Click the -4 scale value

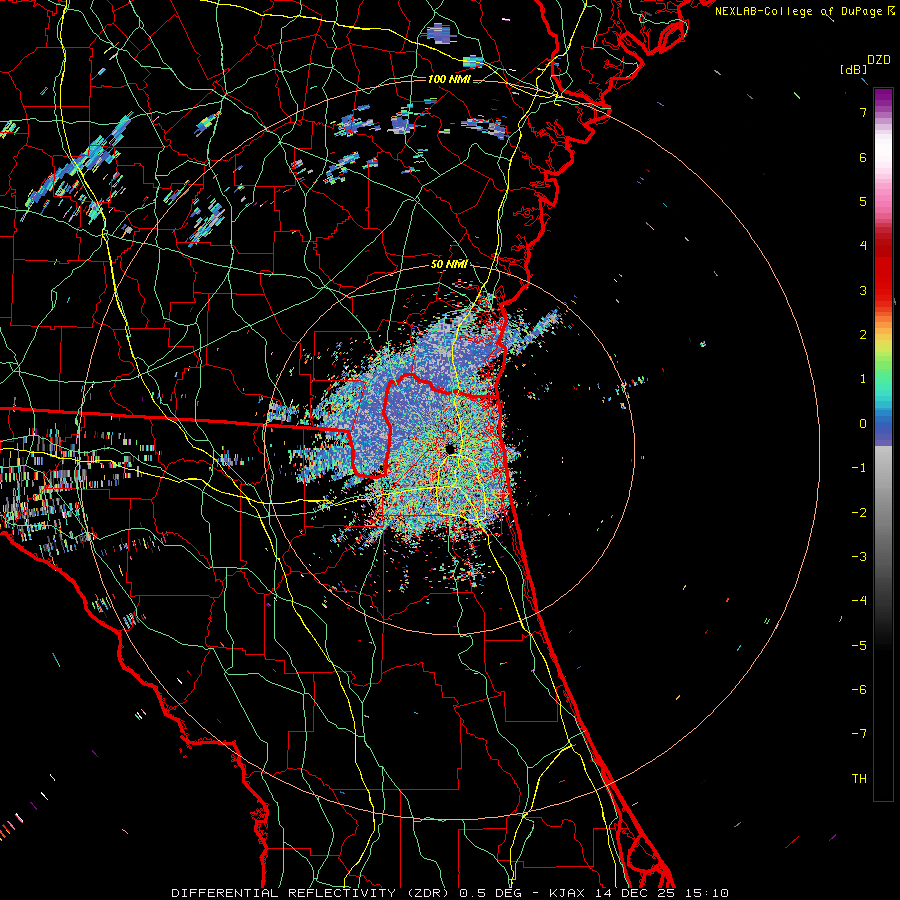click(x=859, y=601)
